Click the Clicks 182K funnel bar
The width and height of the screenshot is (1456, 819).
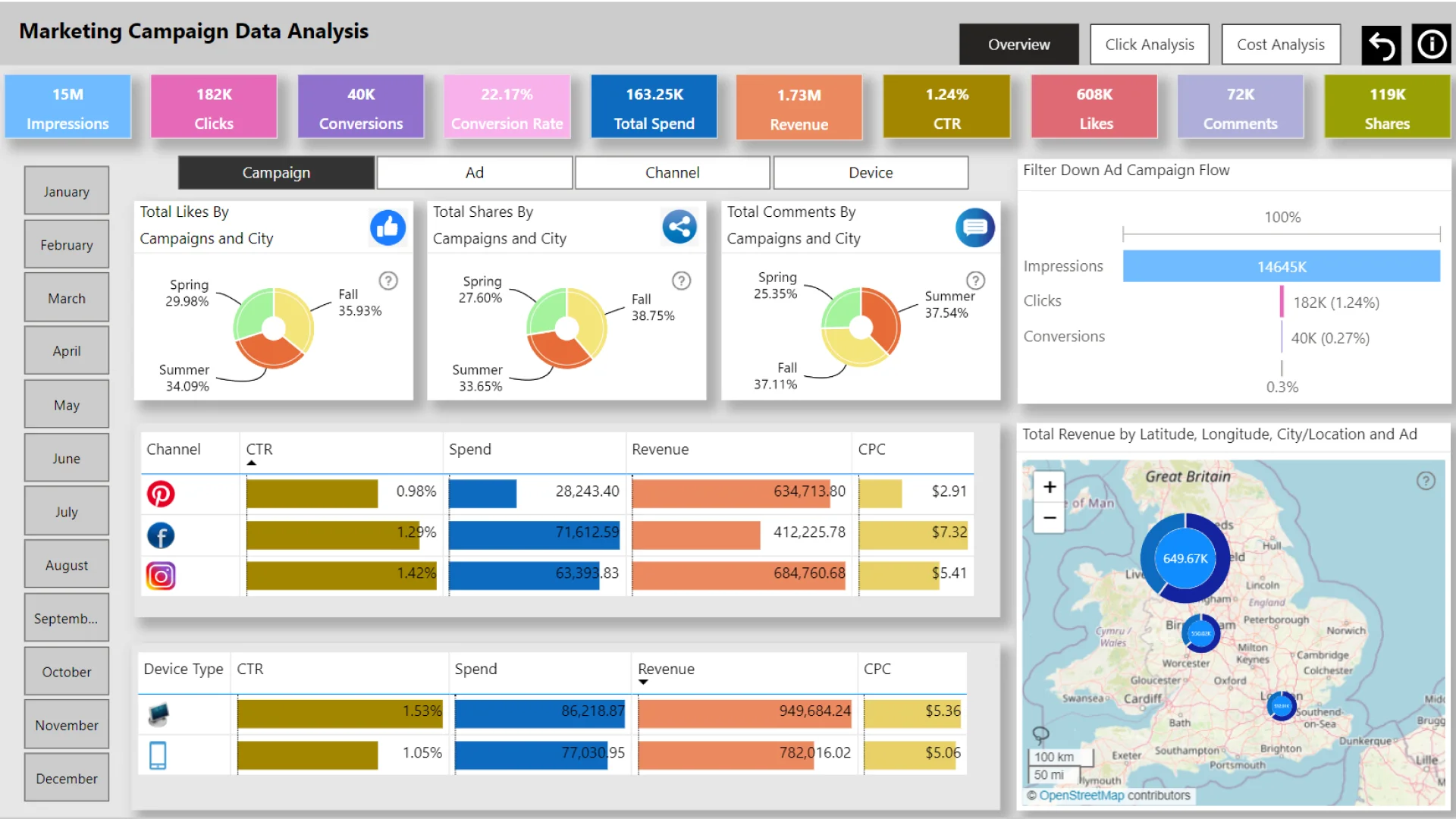point(1282,302)
